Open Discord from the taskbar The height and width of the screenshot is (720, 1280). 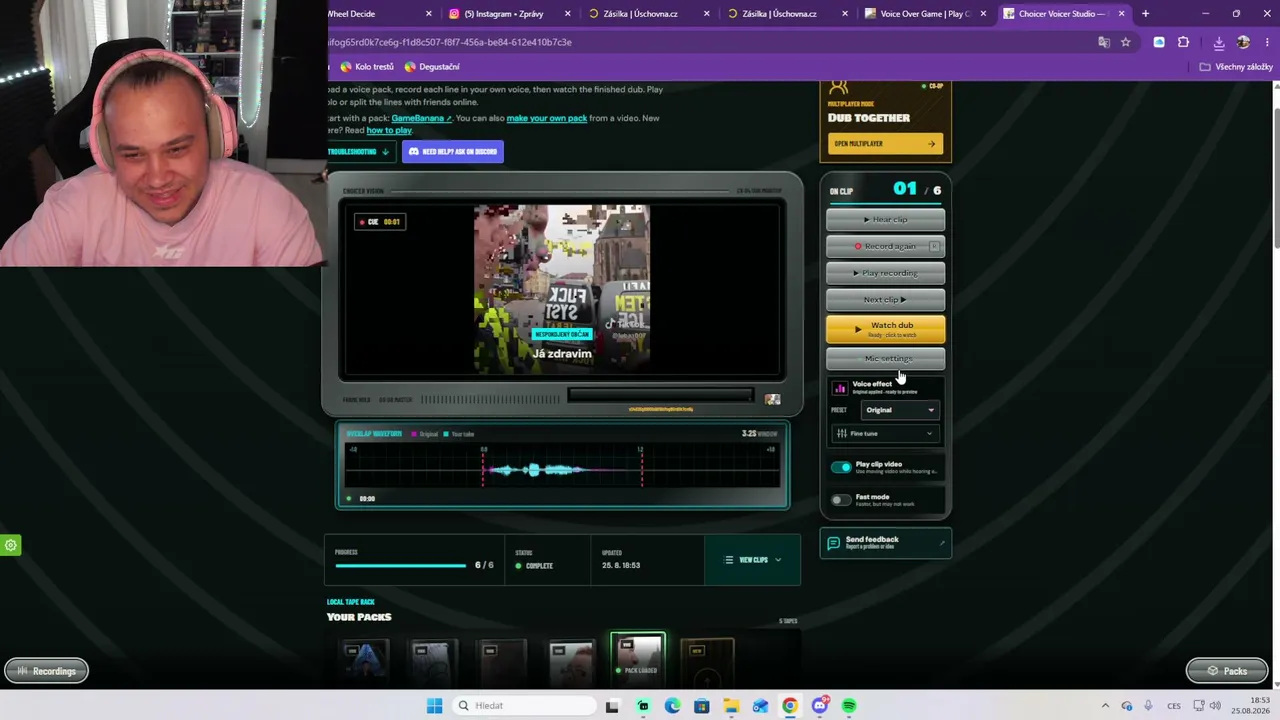(x=820, y=706)
